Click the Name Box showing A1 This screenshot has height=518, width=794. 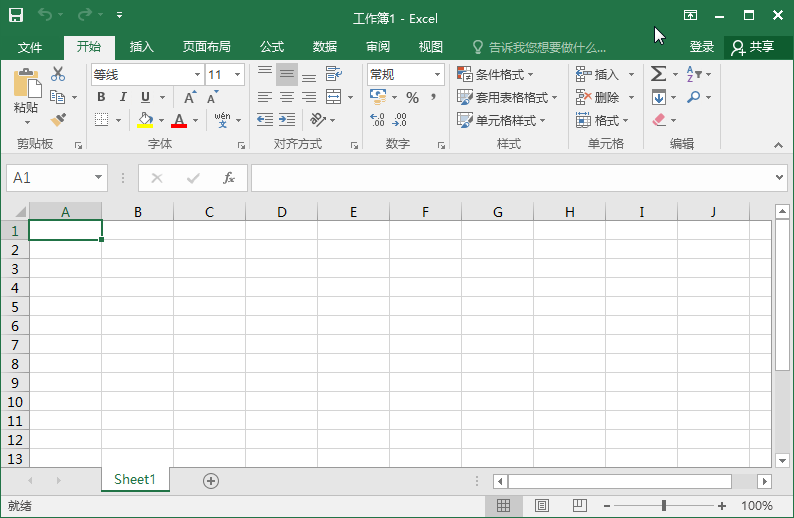click(48, 178)
